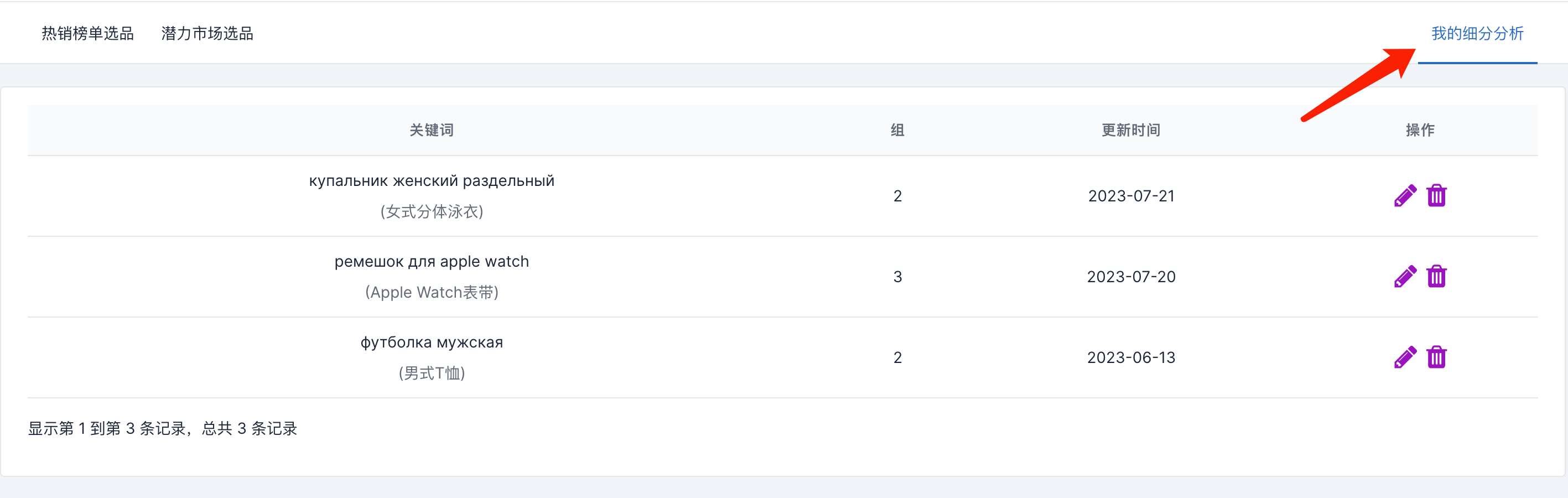Viewport: 1568px width, 498px height.
Task: Edit the ремешок для apple watch entry
Action: pyautogui.click(x=1405, y=277)
